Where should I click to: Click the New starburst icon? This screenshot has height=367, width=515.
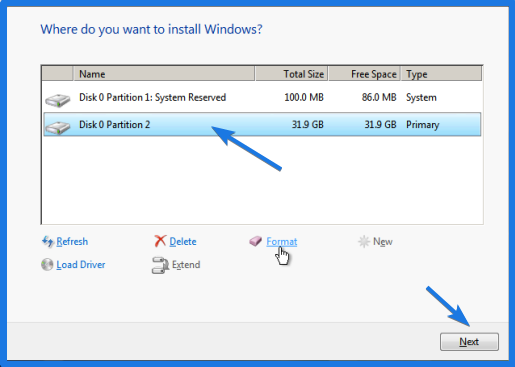(364, 241)
